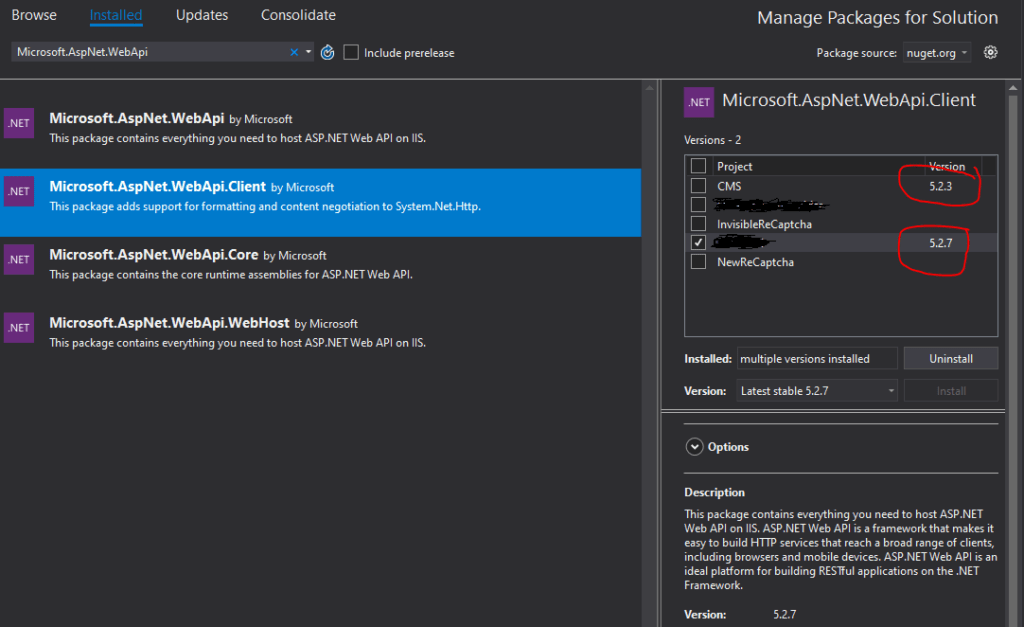
Task: Switch to the Browse tab
Action: 34,15
